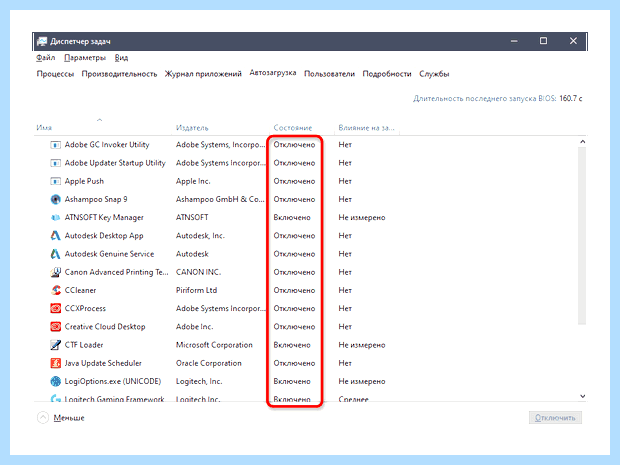This screenshot has height=465, width=620.
Task: Click the BIOS time value 160.7 с
Action: 571,98
